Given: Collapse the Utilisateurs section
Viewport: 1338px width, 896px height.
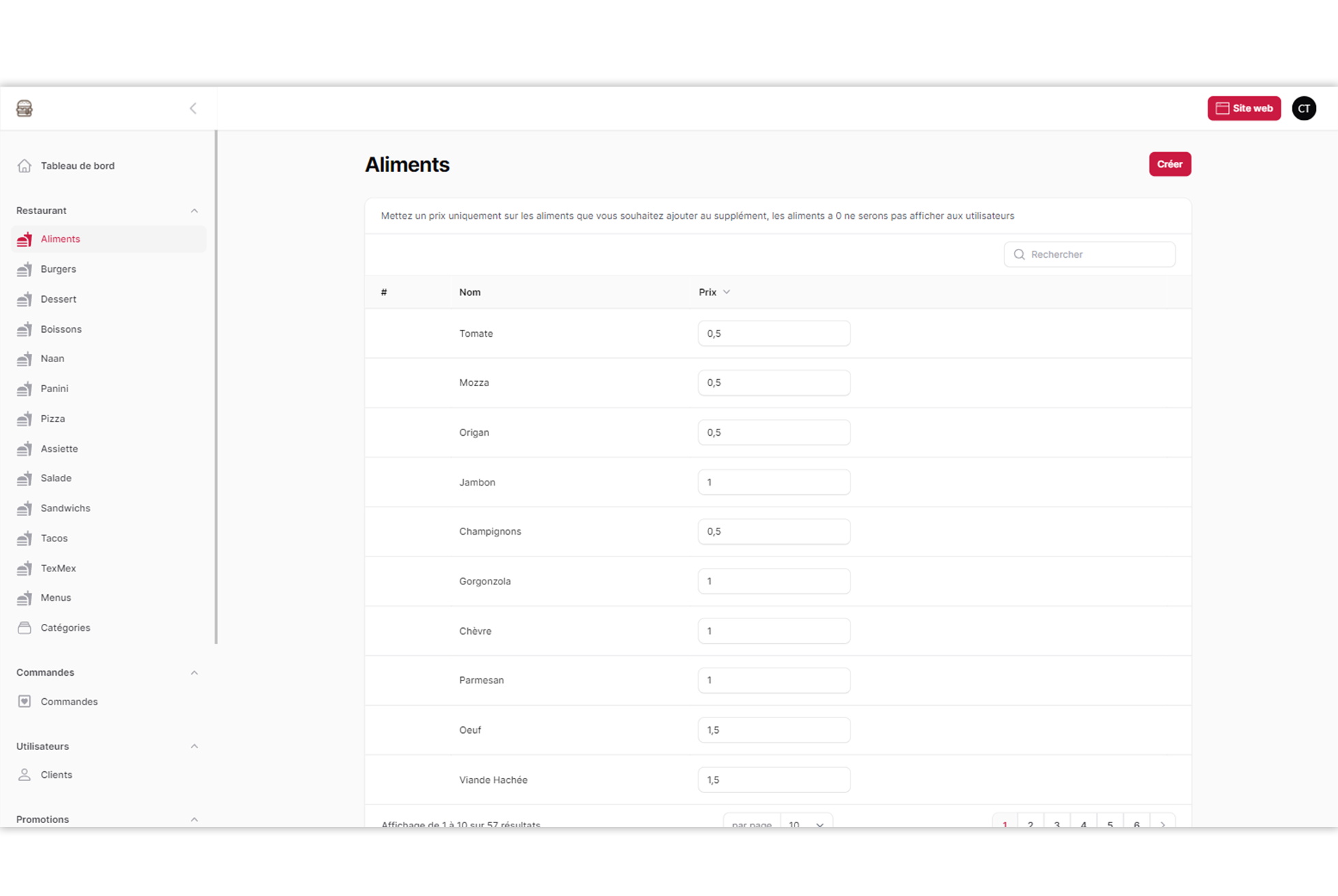Looking at the screenshot, I should pos(194,747).
